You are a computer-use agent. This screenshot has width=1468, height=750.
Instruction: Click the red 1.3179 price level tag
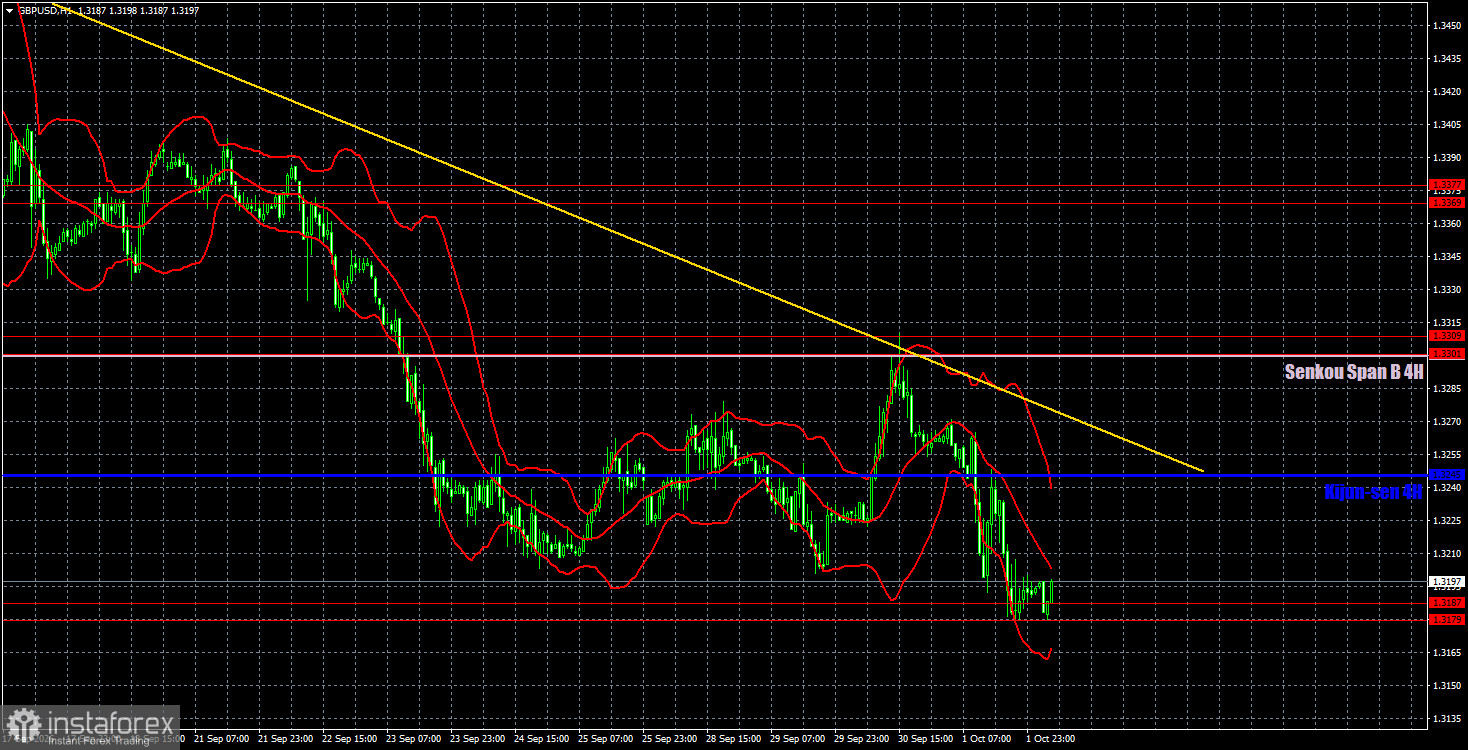click(1447, 620)
